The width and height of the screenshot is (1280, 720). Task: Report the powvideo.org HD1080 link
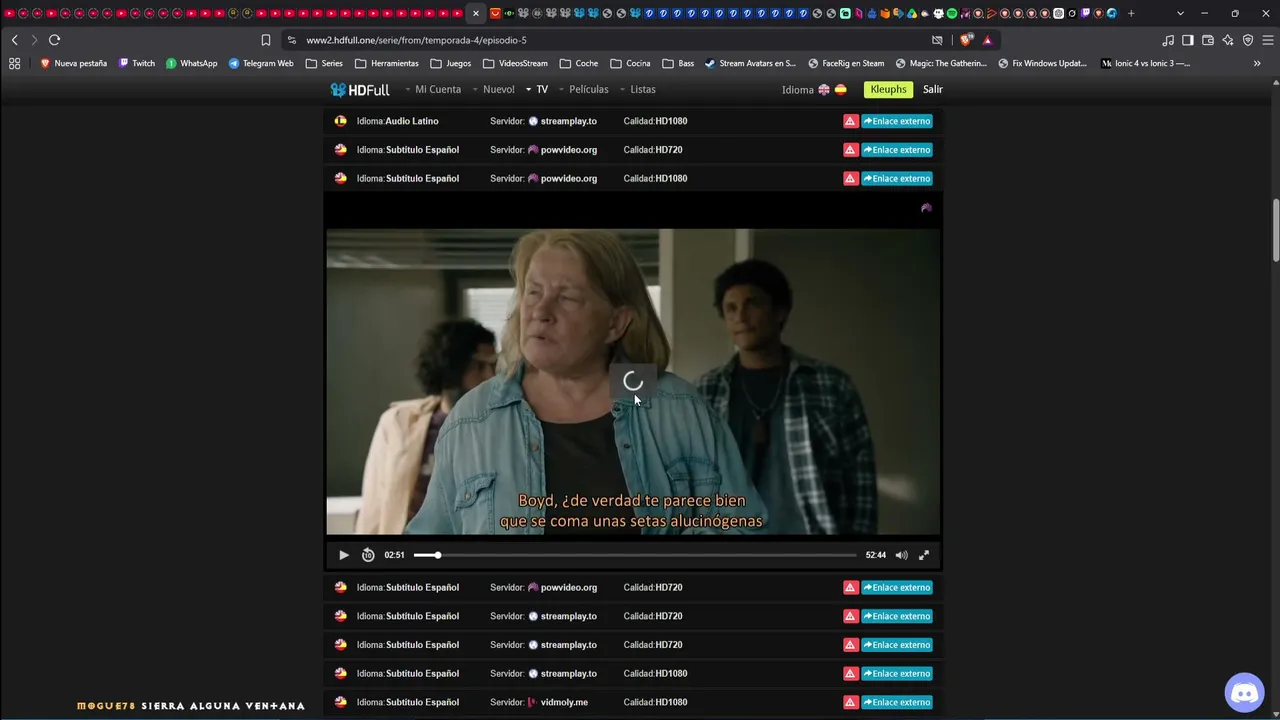[850, 179]
